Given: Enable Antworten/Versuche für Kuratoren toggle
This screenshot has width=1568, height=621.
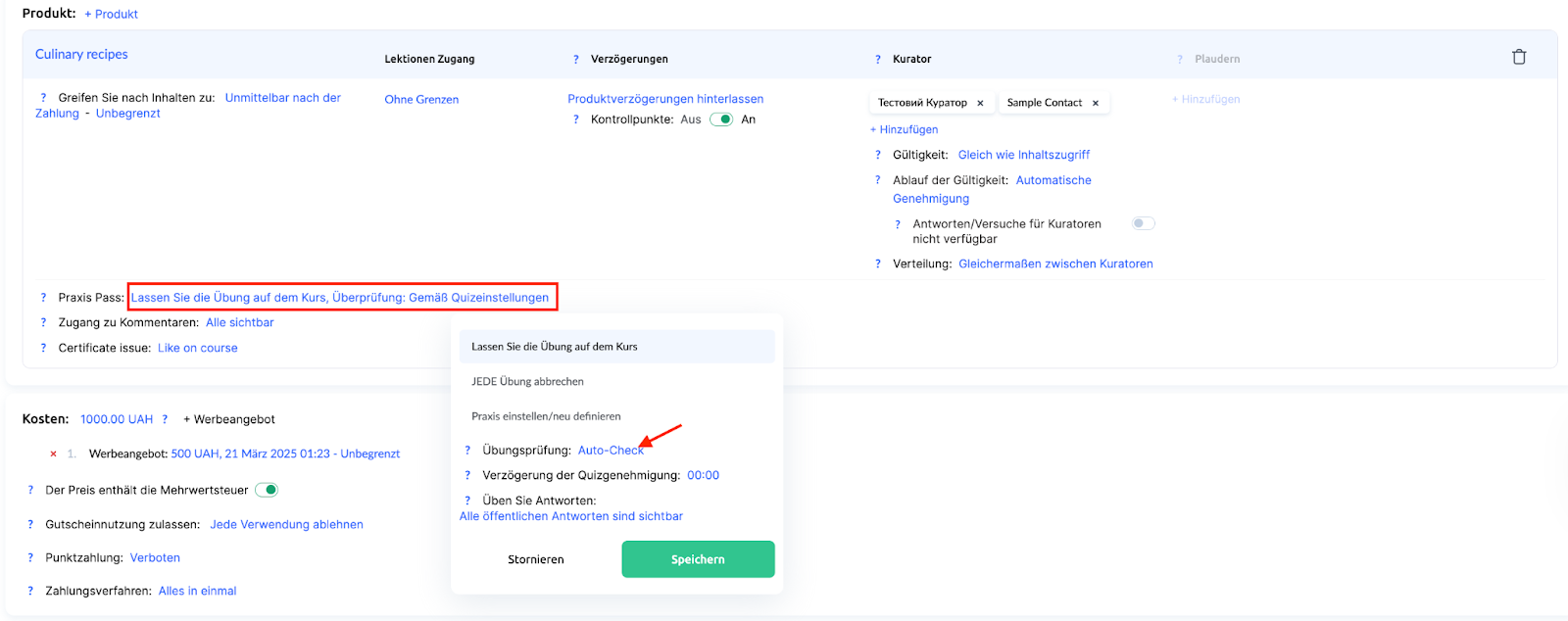Looking at the screenshot, I should tap(1143, 223).
